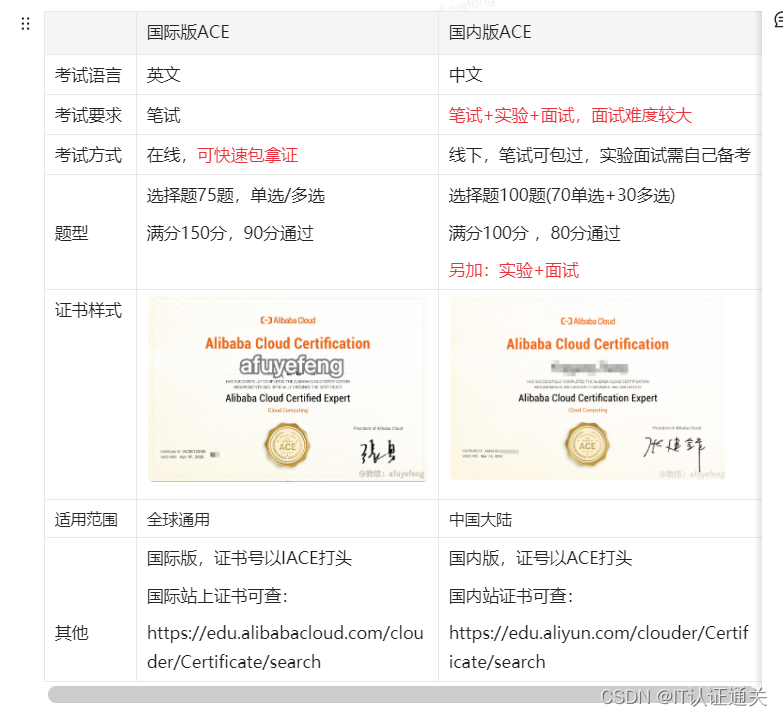
Task: Click the 国内站证书可查 text
Action: (511, 596)
